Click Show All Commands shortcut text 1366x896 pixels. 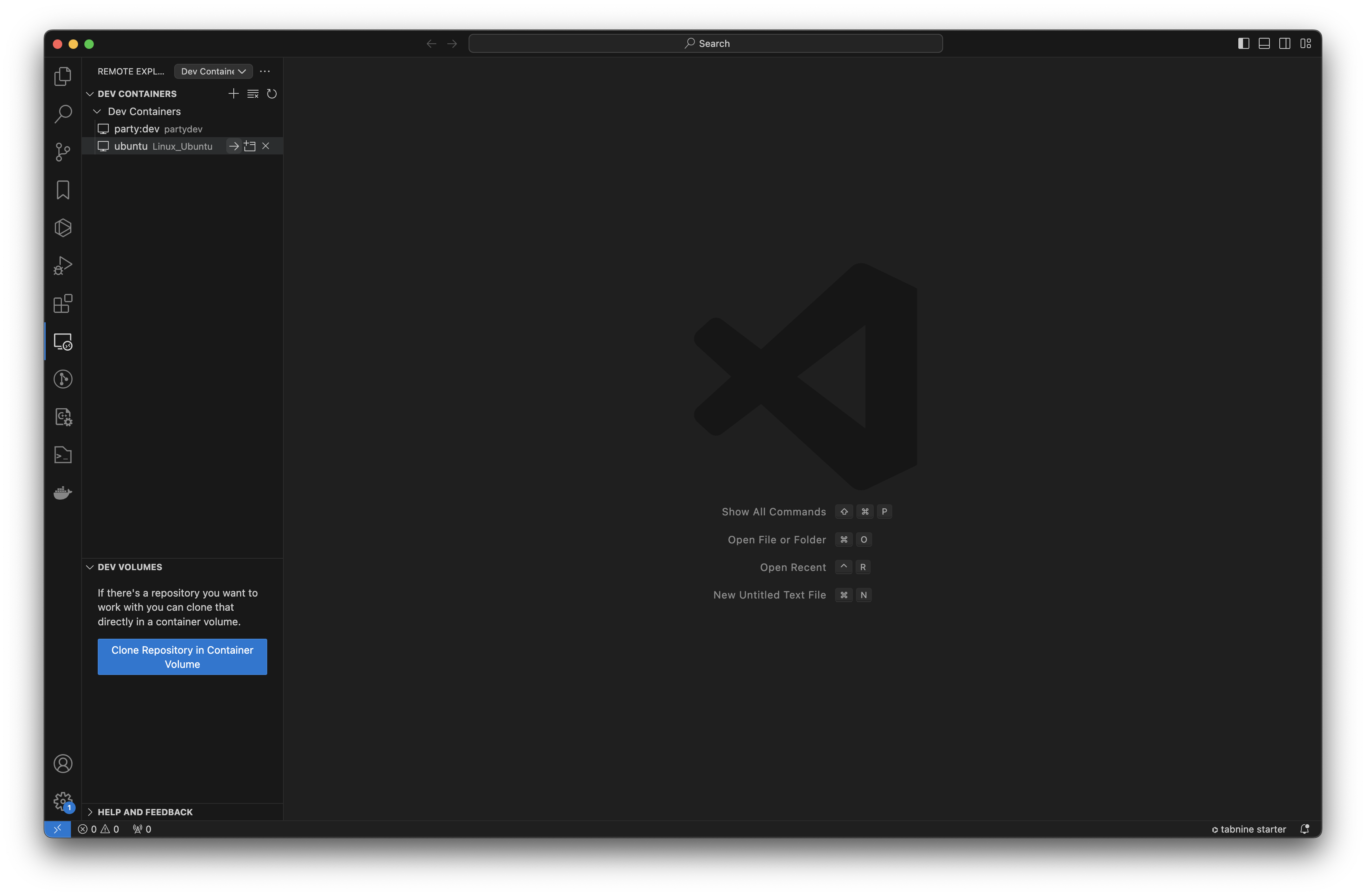point(774,512)
